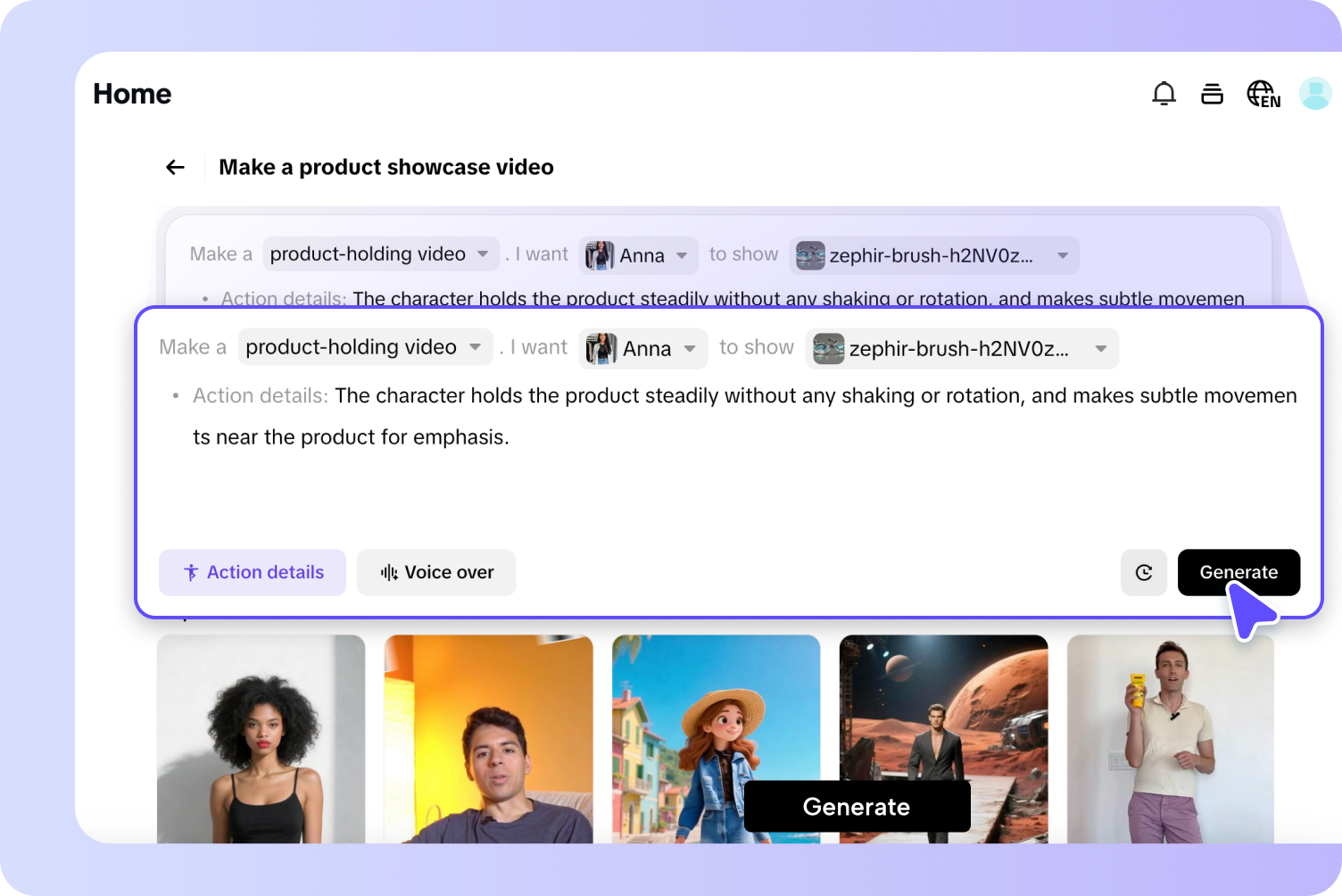Select the man holding yellow product thumbnail
Screen dimensions: 1342x896
(1171, 739)
